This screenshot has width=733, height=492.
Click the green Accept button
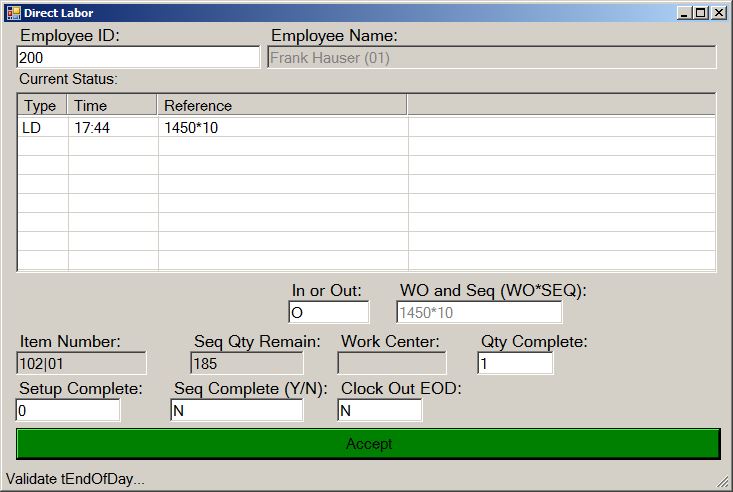(368, 444)
